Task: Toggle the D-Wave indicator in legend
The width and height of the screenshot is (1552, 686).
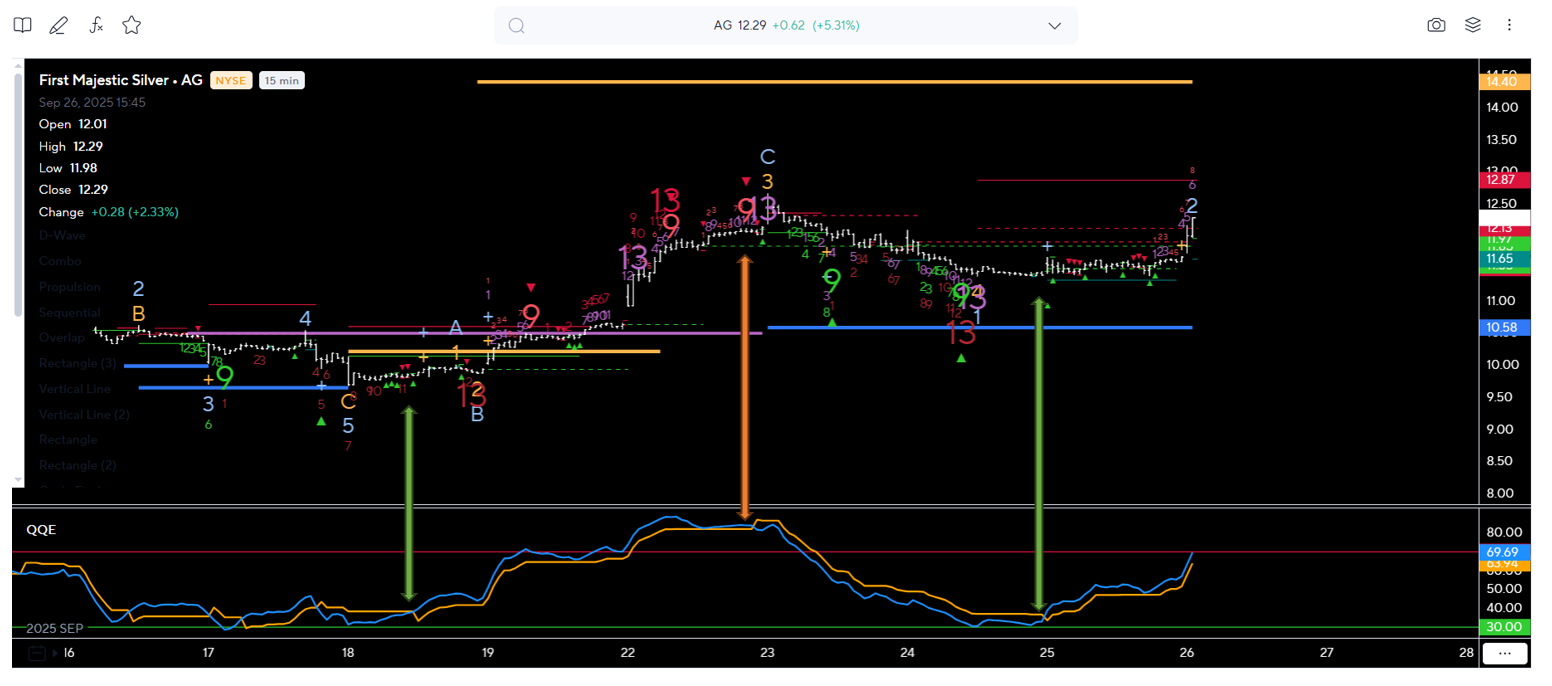Action: tap(62, 235)
